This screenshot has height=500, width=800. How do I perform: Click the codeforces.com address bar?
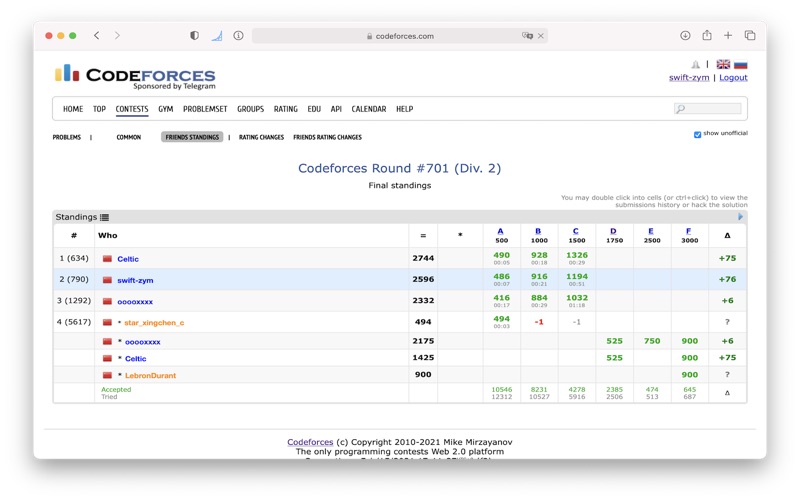click(x=400, y=36)
